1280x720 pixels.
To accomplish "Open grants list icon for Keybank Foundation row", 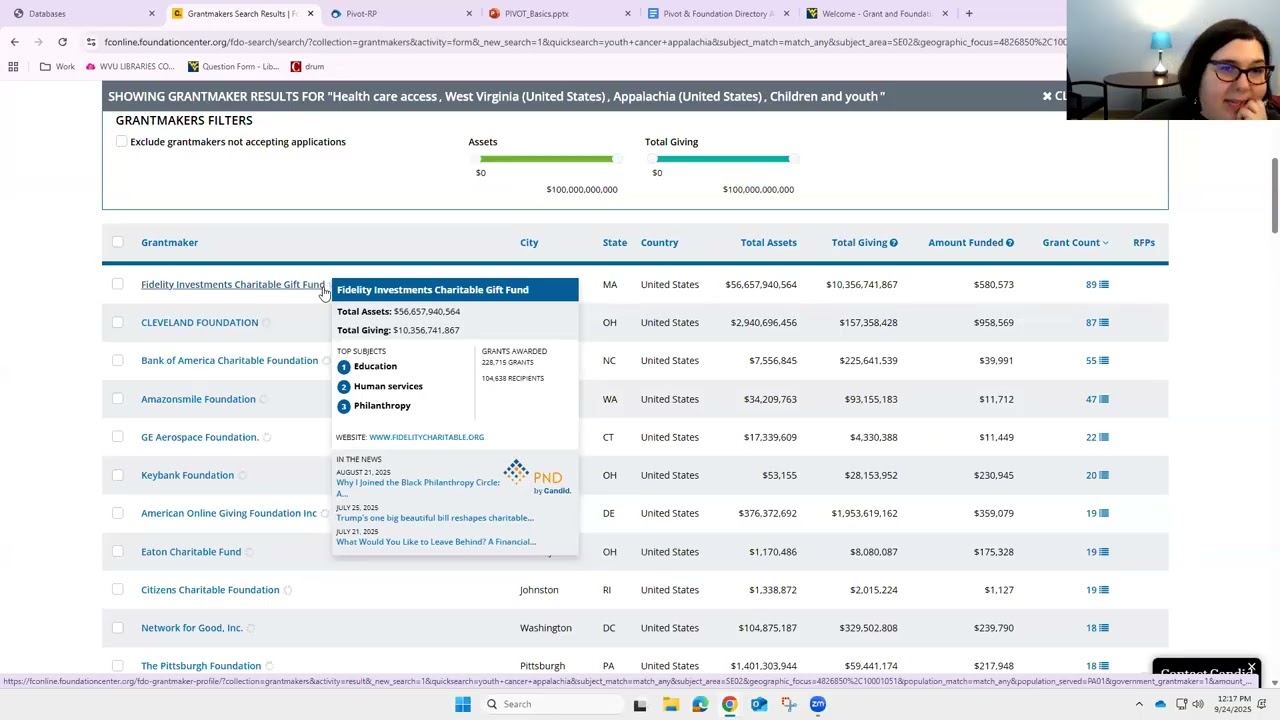I will click(x=1104, y=475).
